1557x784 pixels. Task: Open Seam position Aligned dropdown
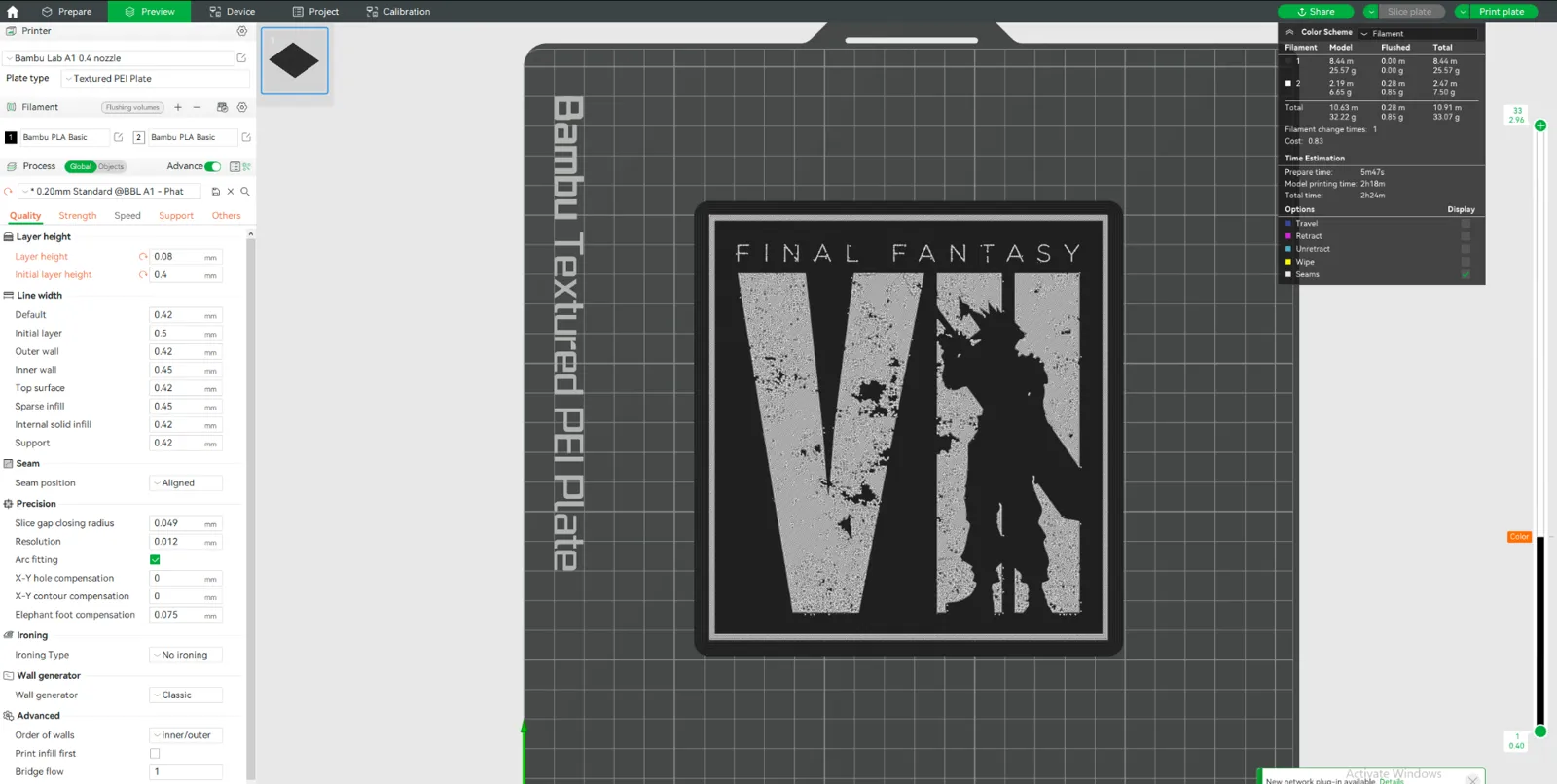(186, 483)
